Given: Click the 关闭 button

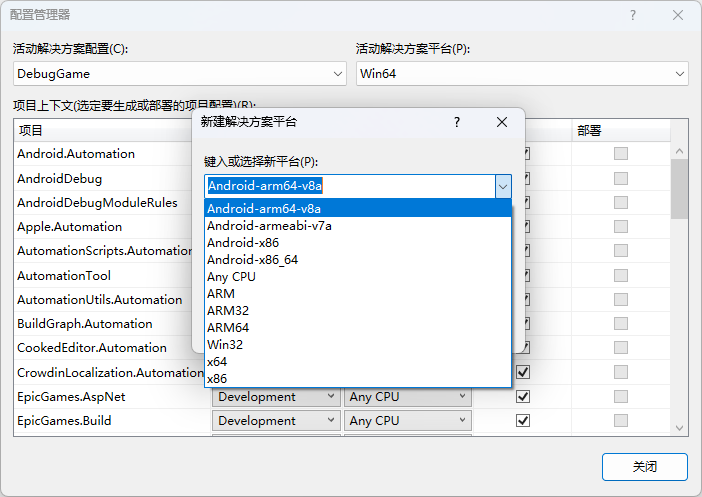Looking at the screenshot, I should click(x=644, y=466).
